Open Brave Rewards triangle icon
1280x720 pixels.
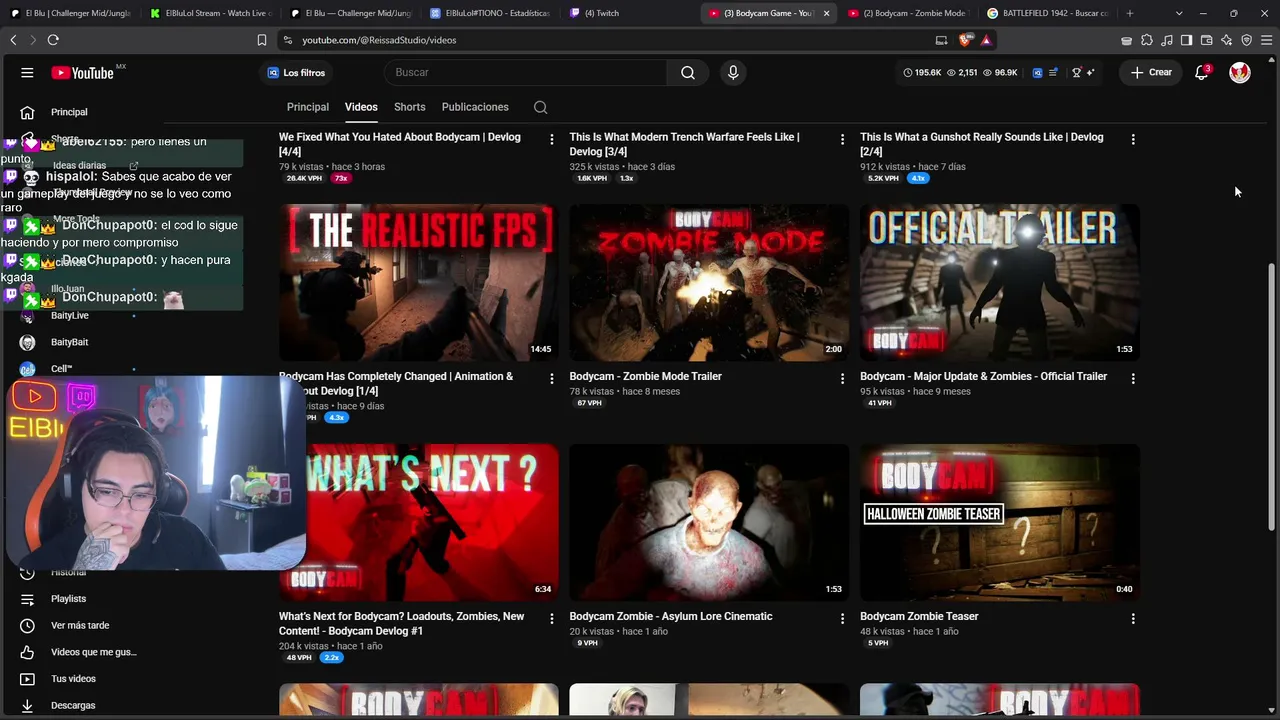pos(986,40)
